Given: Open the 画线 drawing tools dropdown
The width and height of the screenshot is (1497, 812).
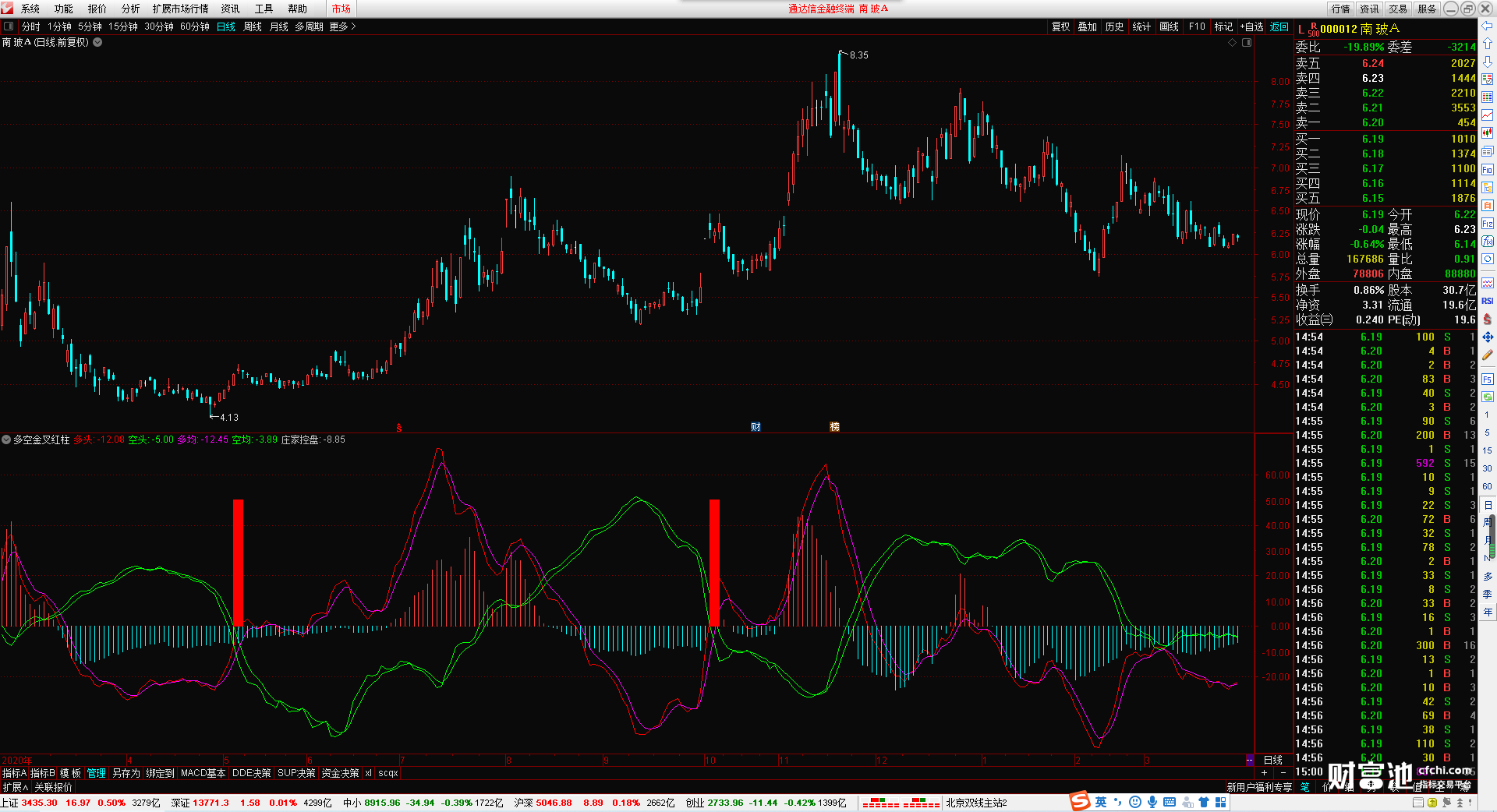Looking at the screenshot, I should (x=1170, y=26).
